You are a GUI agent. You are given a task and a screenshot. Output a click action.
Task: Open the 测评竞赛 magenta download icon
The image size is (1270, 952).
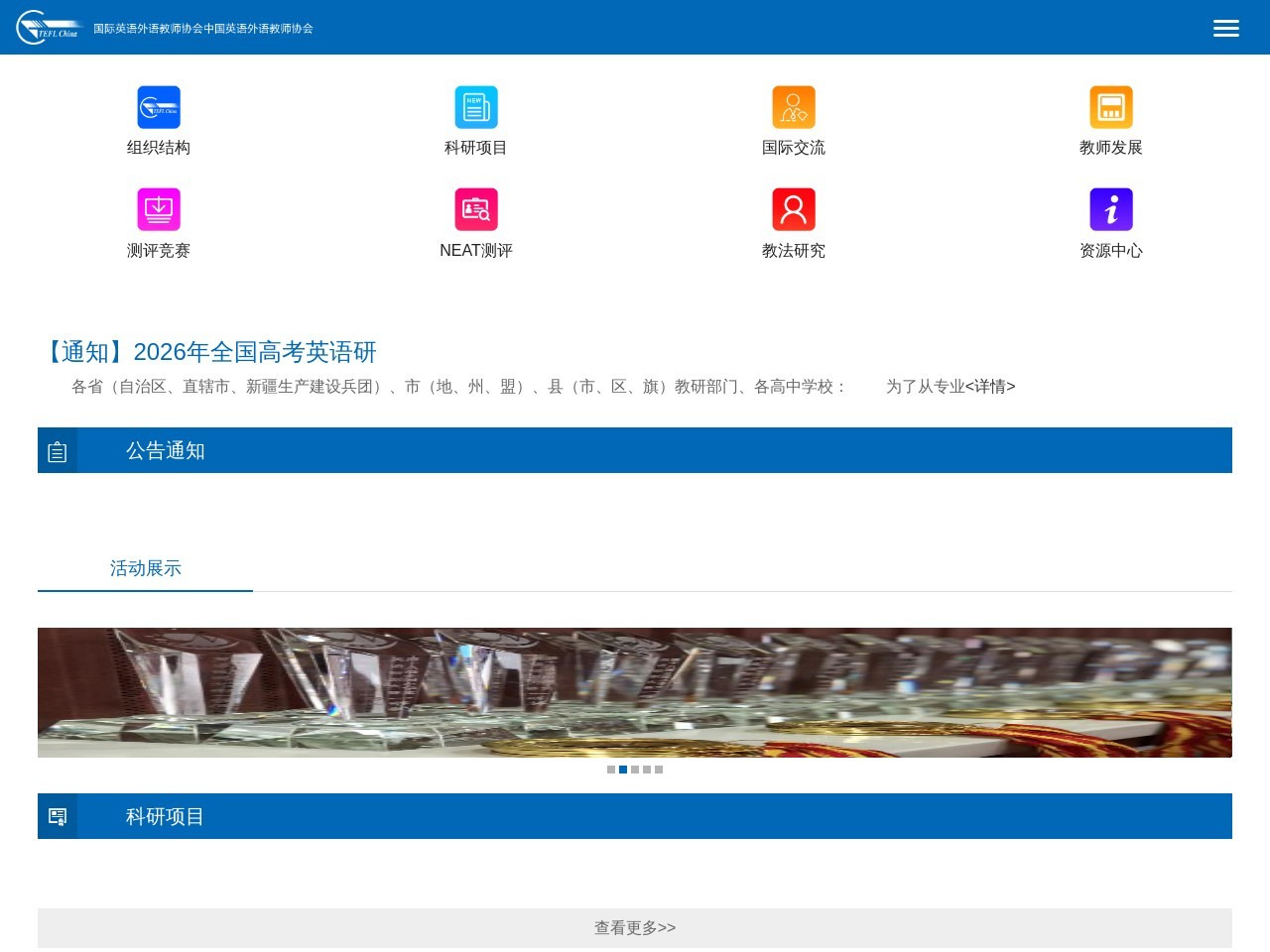click(x=159, y=209)
